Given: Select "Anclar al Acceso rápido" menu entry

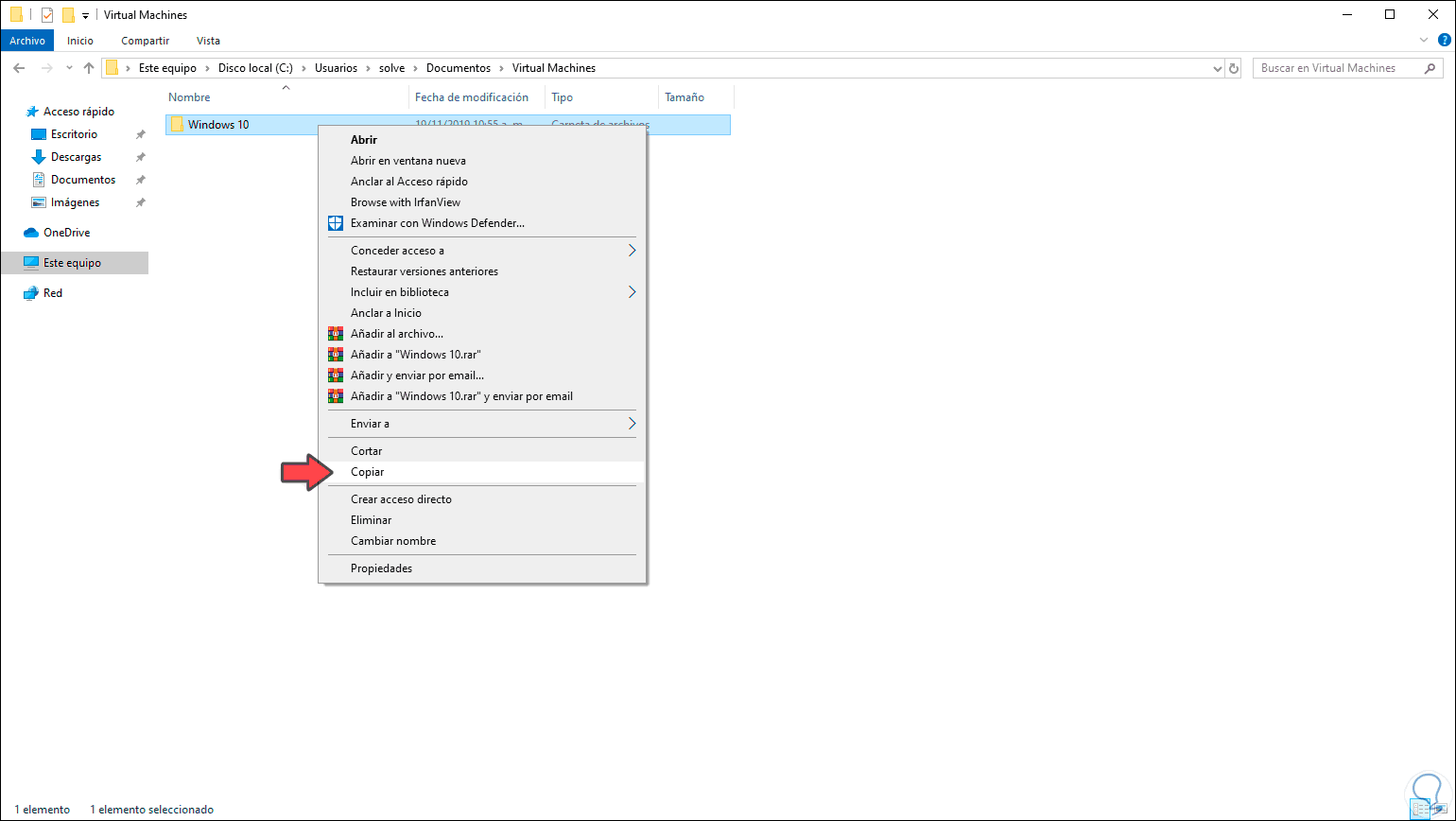Looking at the screenshot, I should point(483,182).
